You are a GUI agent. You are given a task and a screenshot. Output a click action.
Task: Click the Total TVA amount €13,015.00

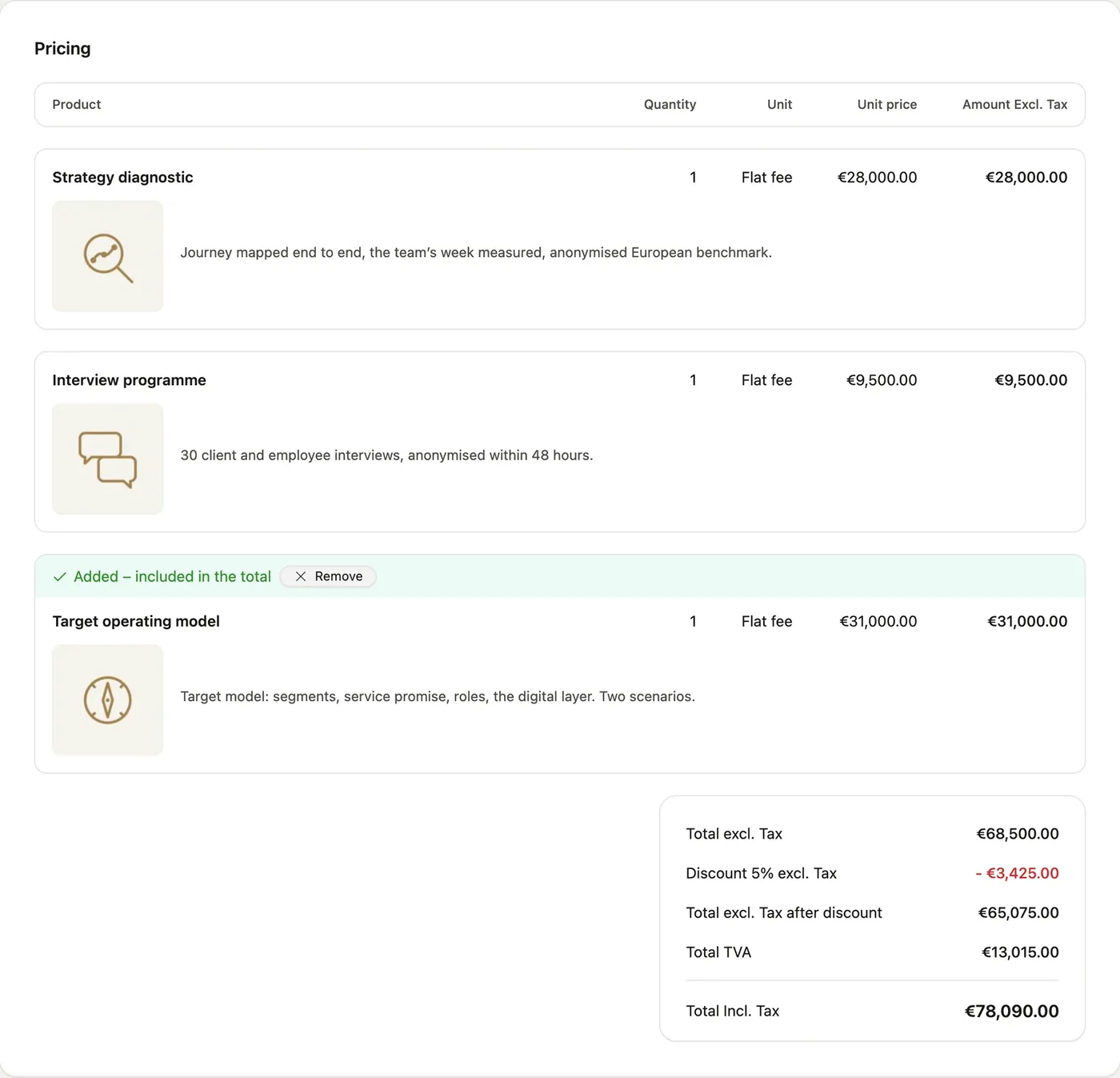click(x=1020, y=952)
